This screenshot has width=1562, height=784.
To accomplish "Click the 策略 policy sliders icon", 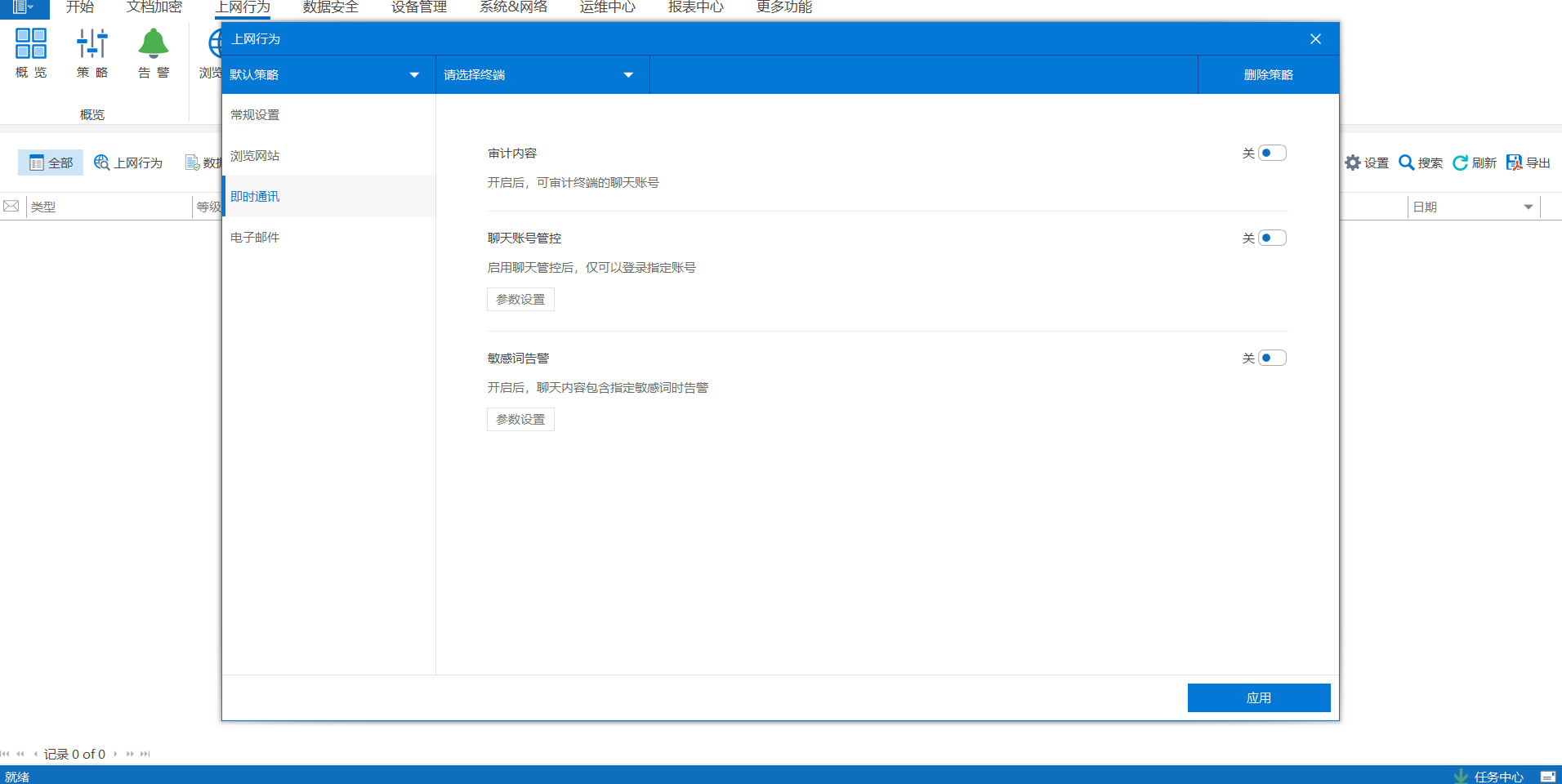I will (92, 44).
